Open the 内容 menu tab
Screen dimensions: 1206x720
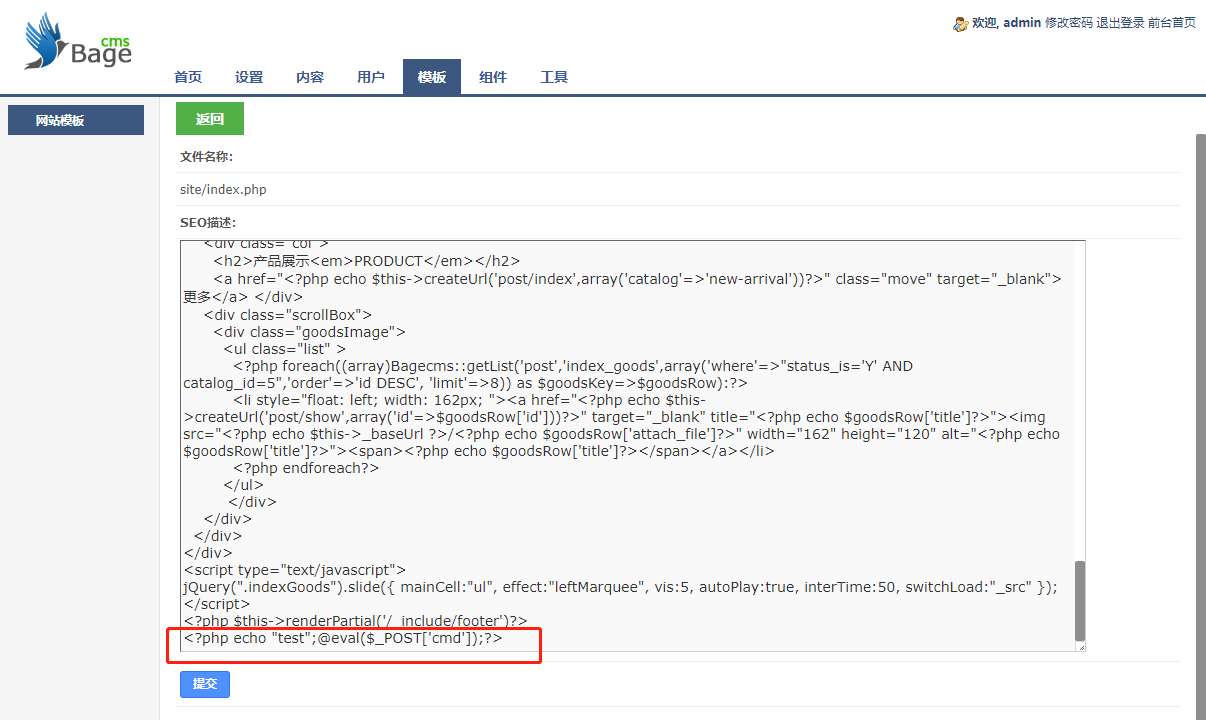pyautogui.click(x=310, y=77)
